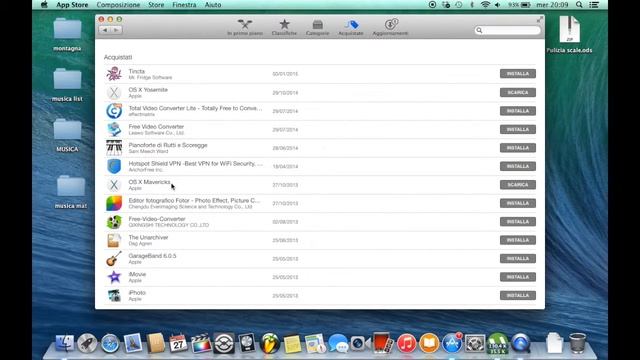
Task: Select the Acquistate tag toolbar section
Action: (x=351, y=27)
